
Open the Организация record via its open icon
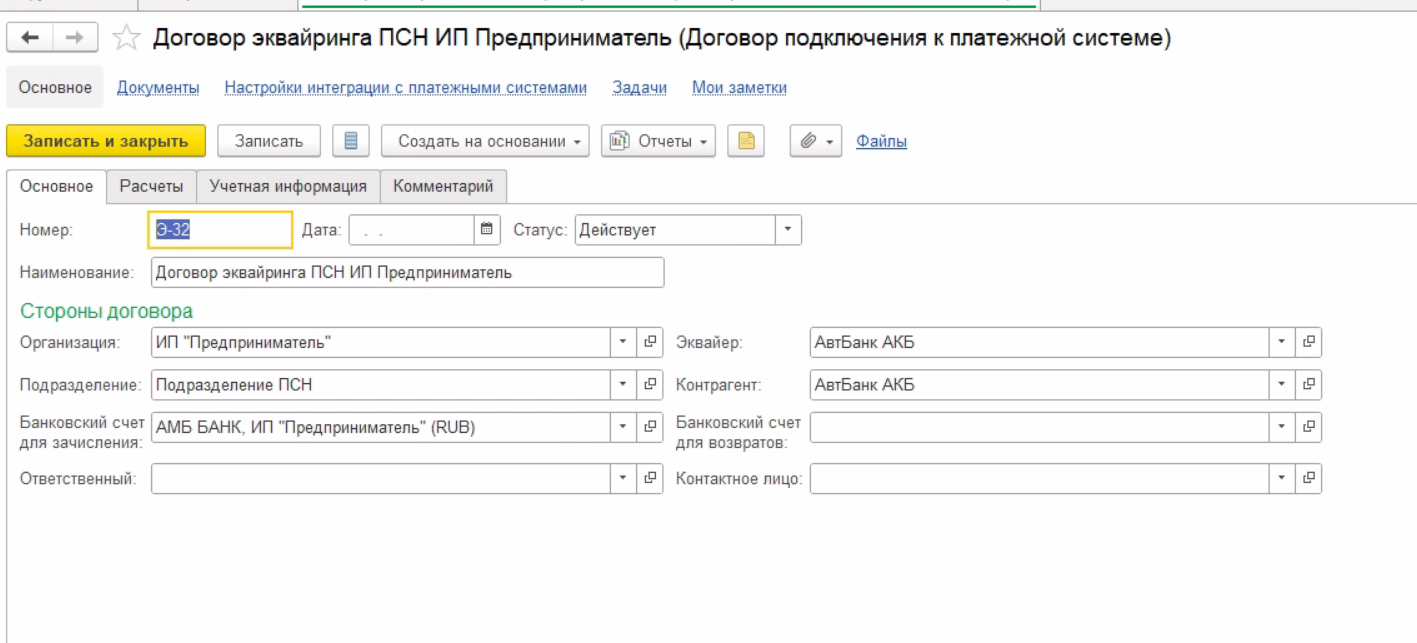point(650,342)
